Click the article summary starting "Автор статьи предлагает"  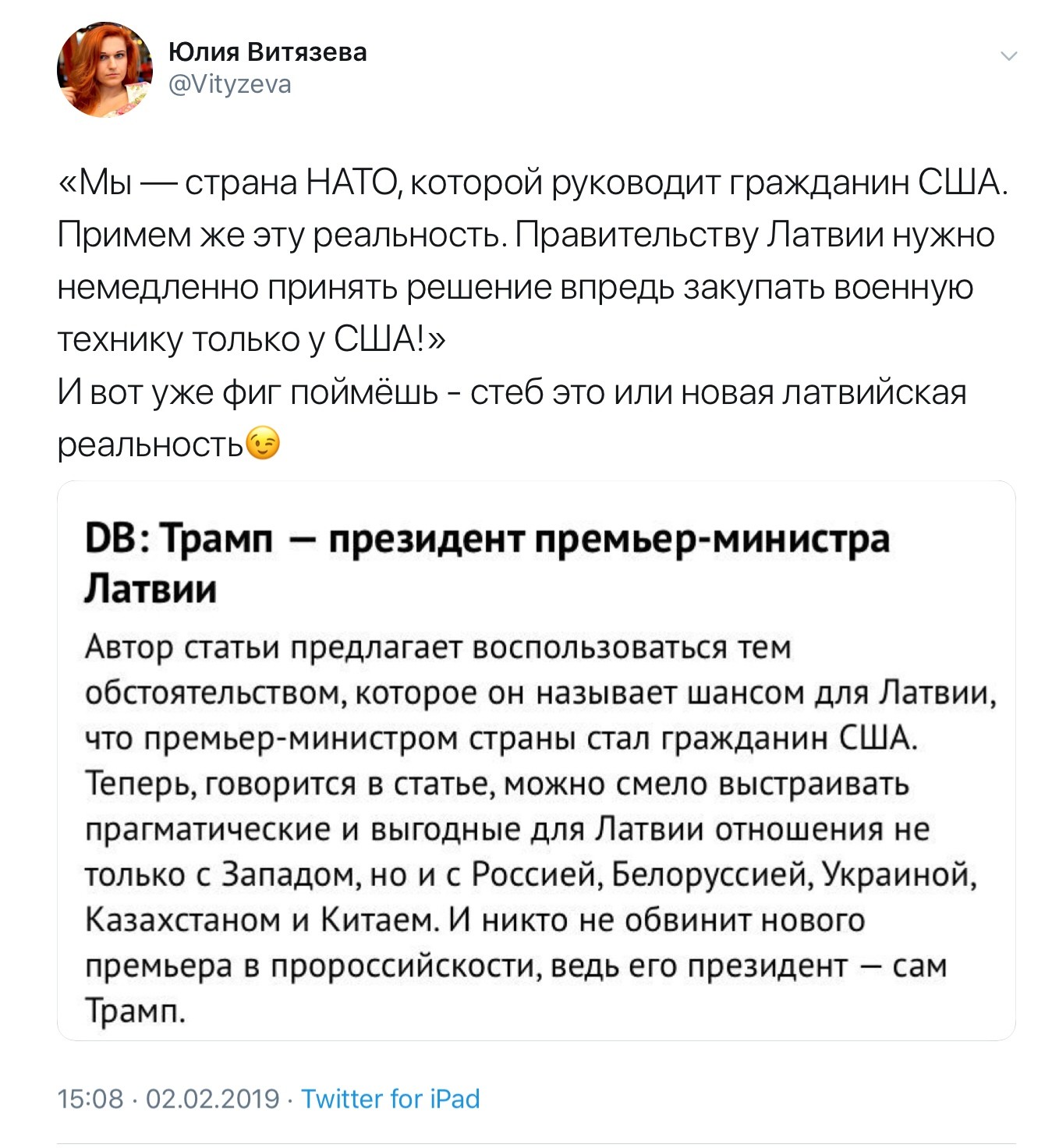point(437,647)
